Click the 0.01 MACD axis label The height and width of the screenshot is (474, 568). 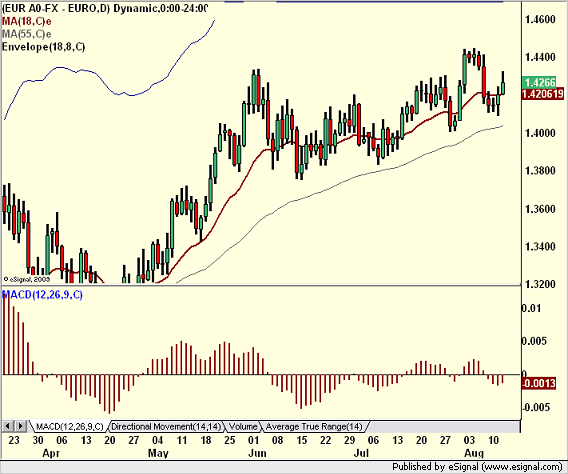point(531,308)
